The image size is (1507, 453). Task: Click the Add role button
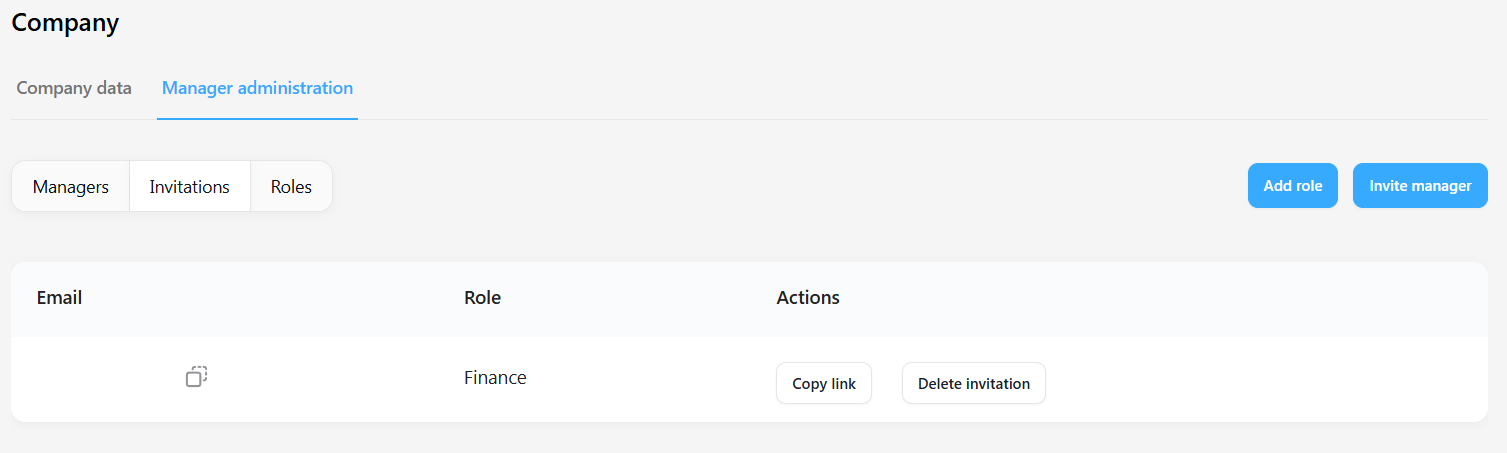1293,186
